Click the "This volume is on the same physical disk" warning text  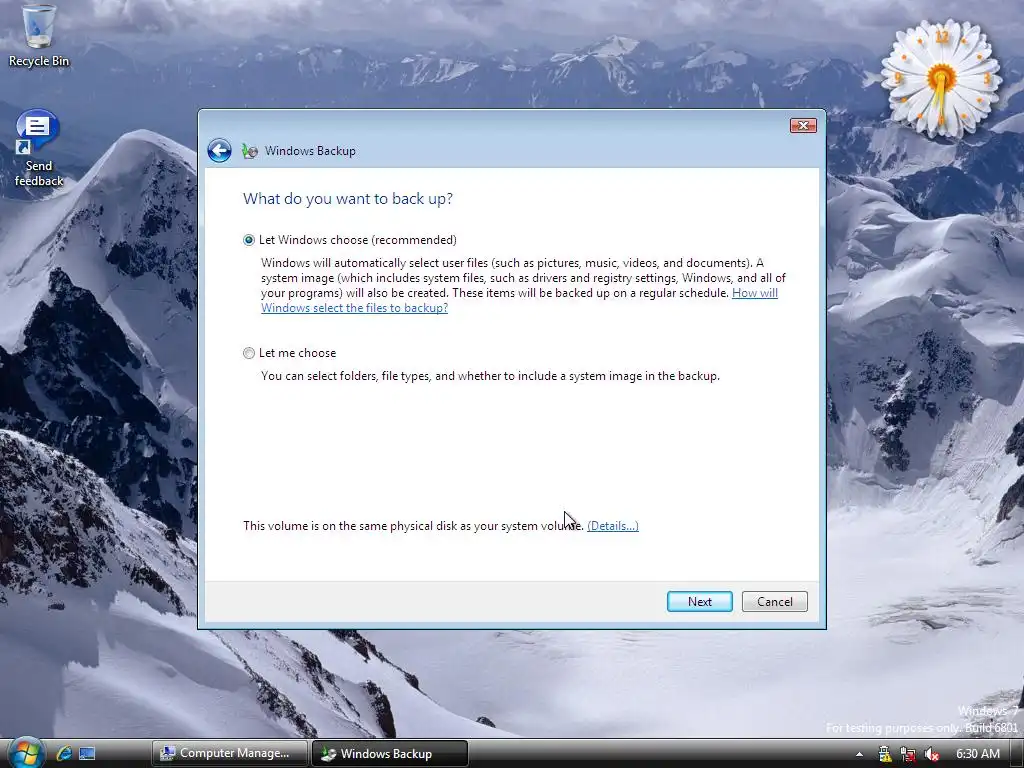[x=413, y=526]
